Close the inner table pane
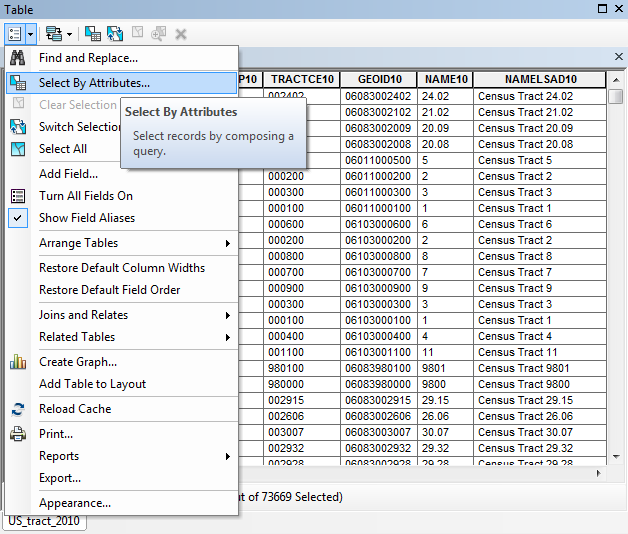 click(618, 56)
